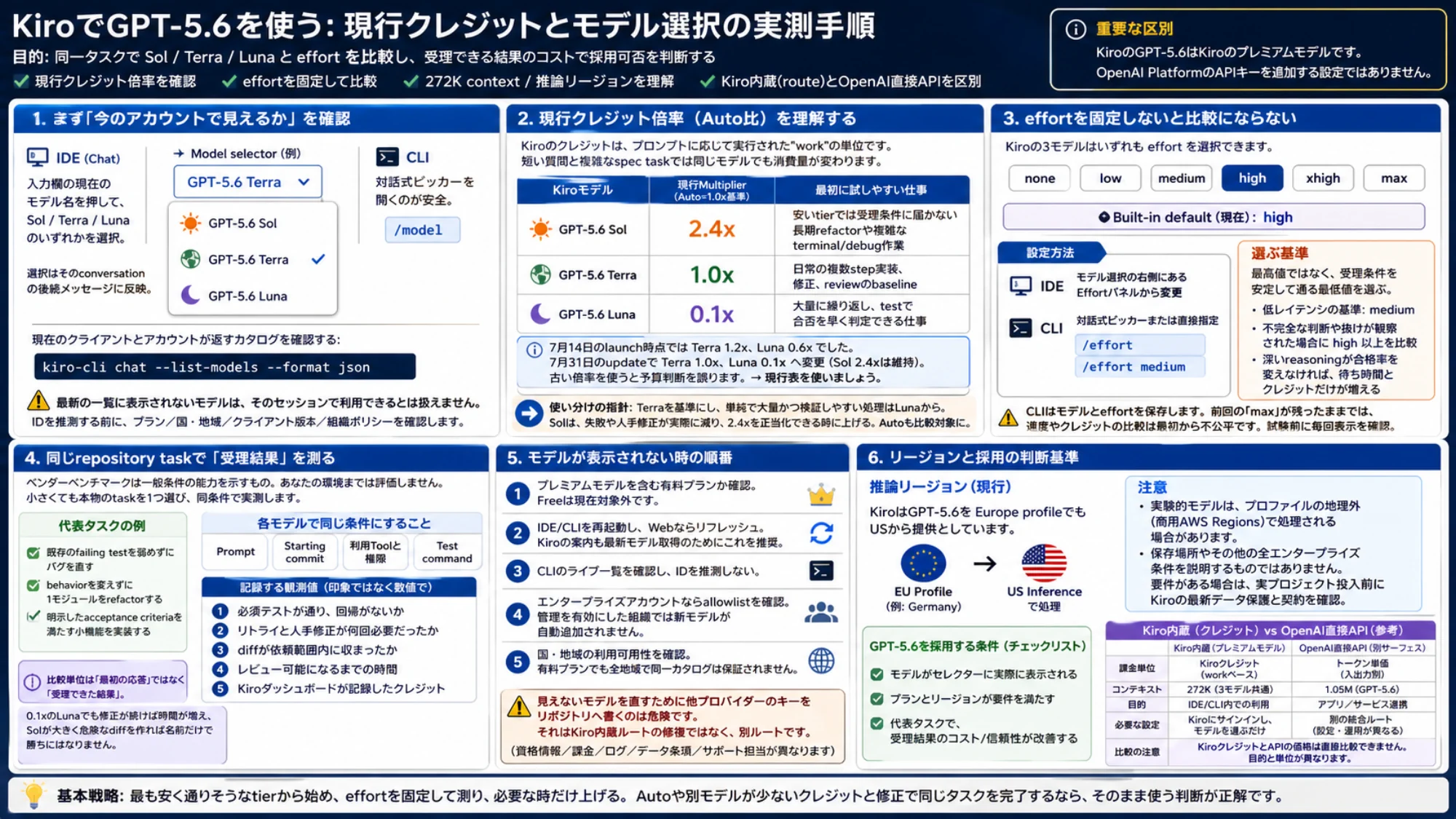Click the Kiroモデル column header
The height and width of the screenshot is (819, 1456).
tap(582, 190)
